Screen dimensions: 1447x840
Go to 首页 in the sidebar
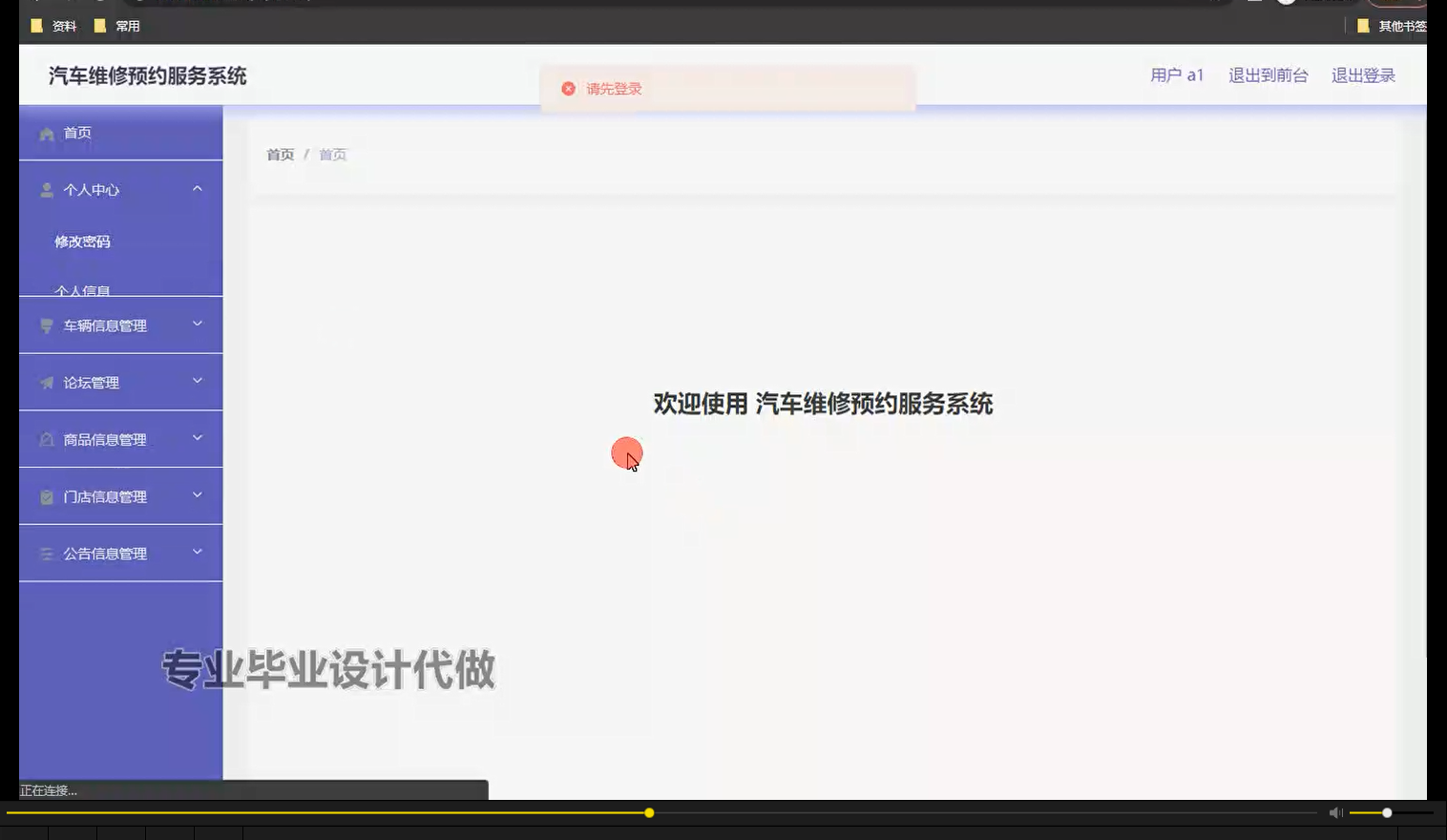coord(121,133)
